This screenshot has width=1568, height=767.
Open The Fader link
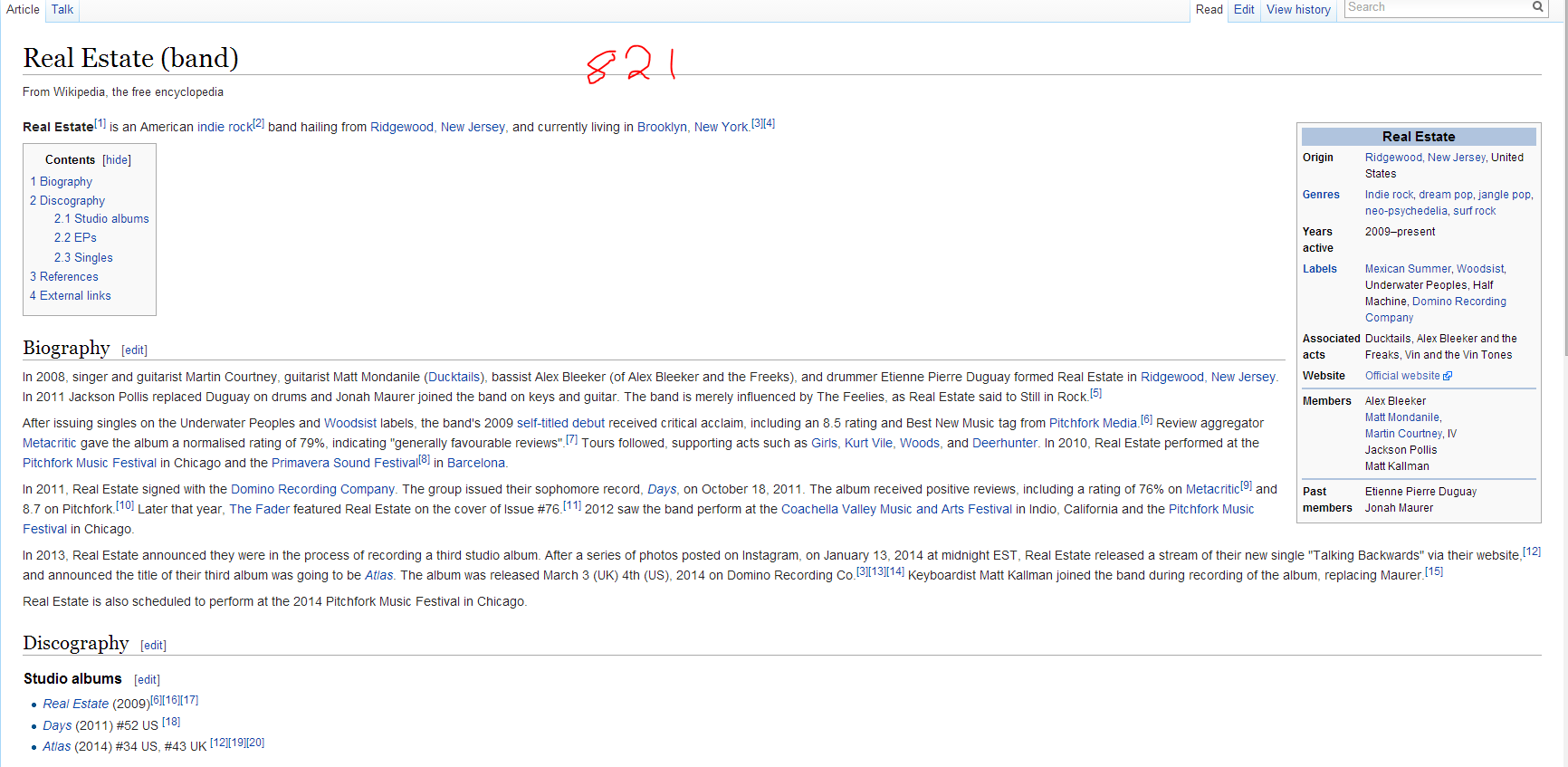[259, 509]
